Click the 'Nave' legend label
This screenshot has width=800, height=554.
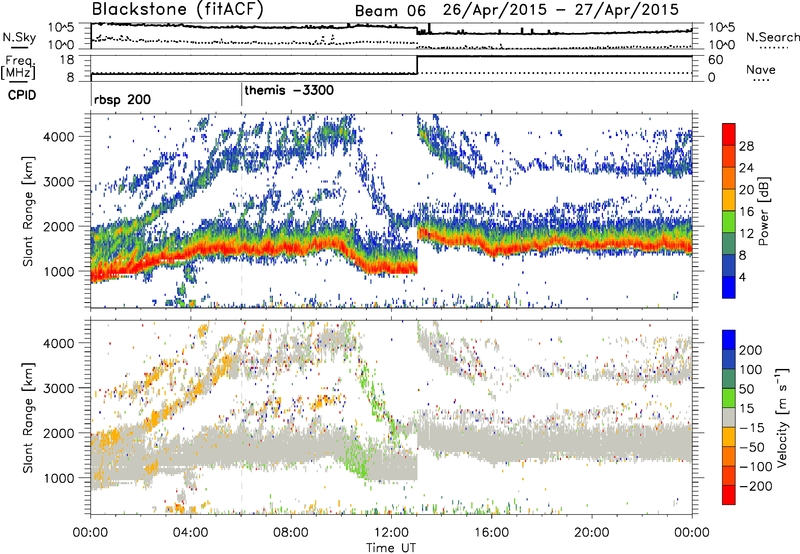point(760,70)
